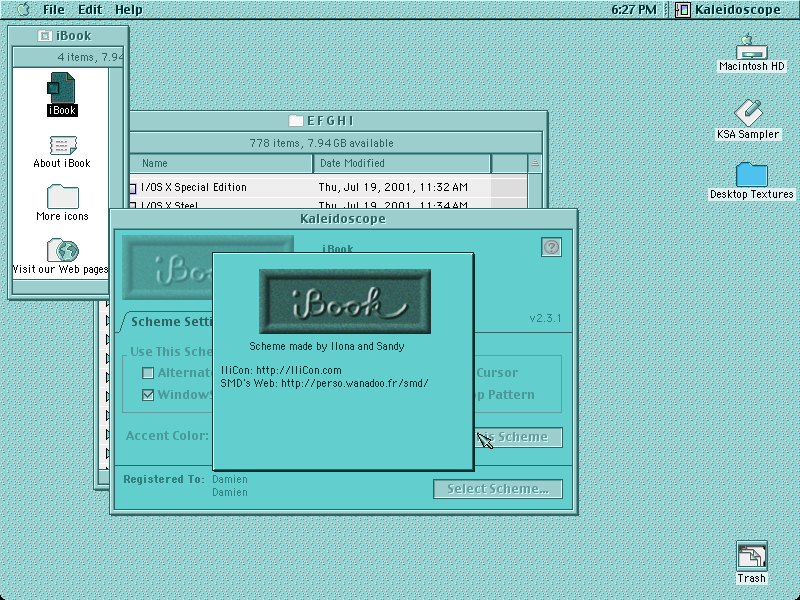Click the question mark help icon in Kaleidoscope

(x=551, y=247)
